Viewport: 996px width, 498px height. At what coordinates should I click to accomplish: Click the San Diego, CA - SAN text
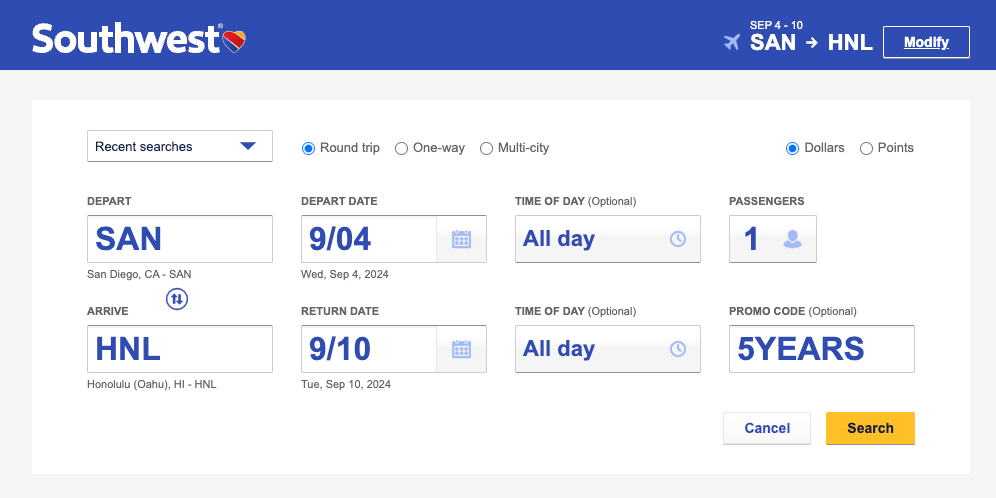139,274
